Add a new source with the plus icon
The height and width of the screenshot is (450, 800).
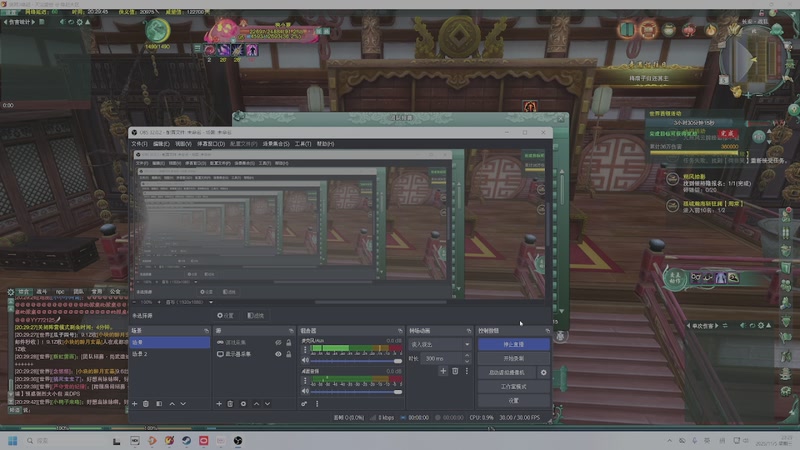[x=219, y=404]
